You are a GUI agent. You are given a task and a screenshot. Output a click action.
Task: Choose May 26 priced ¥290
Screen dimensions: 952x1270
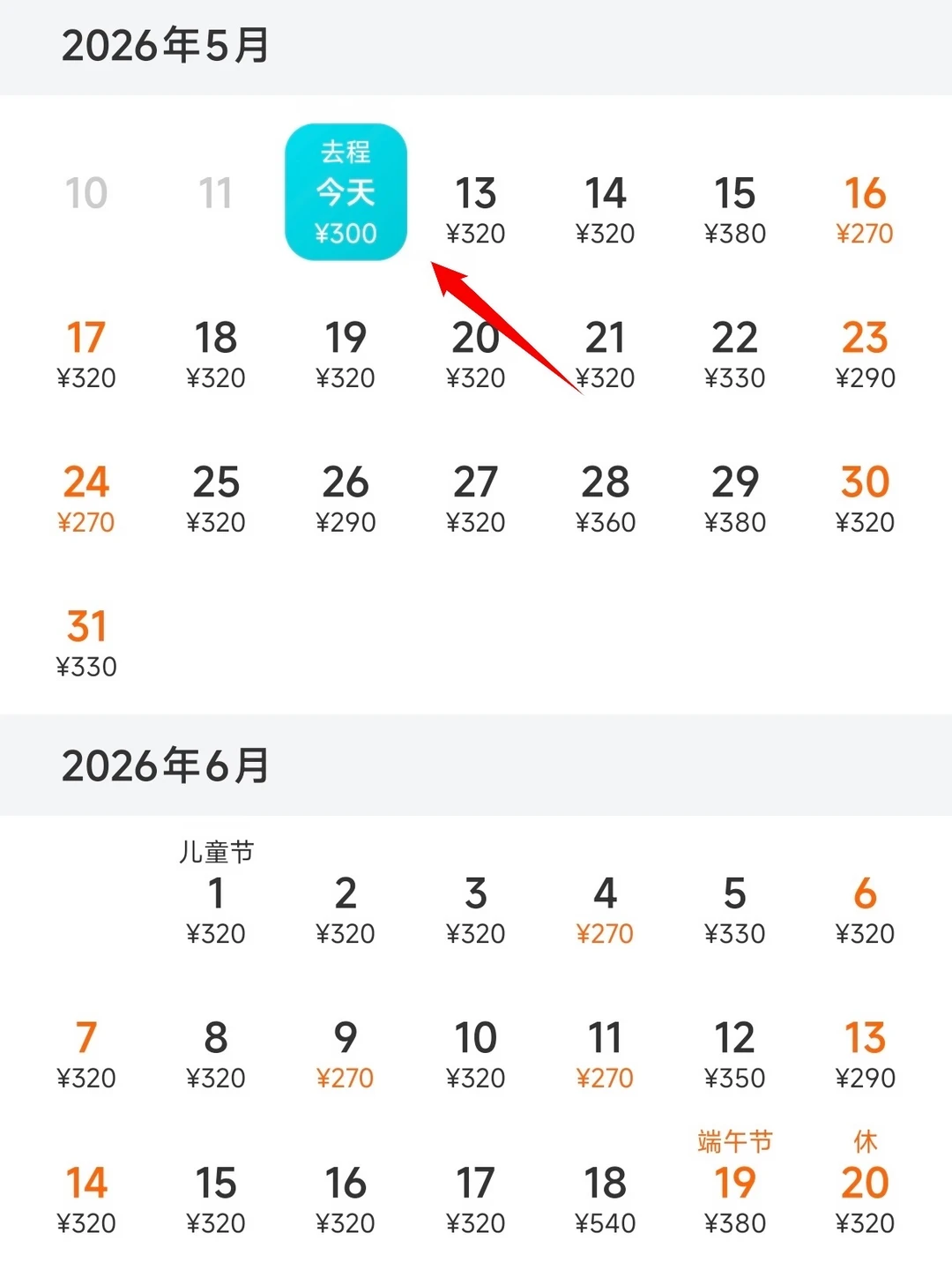pos(346,499)
